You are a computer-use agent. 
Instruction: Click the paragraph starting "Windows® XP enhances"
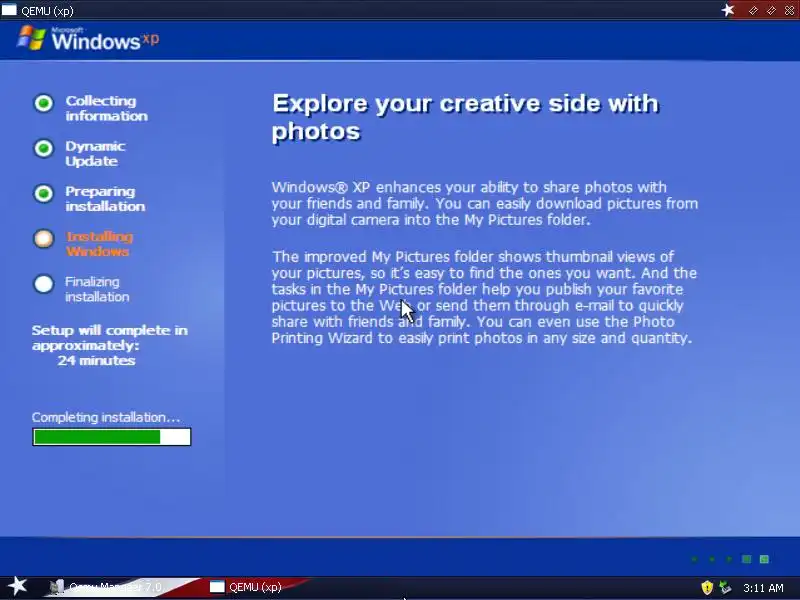pos(485,204)
